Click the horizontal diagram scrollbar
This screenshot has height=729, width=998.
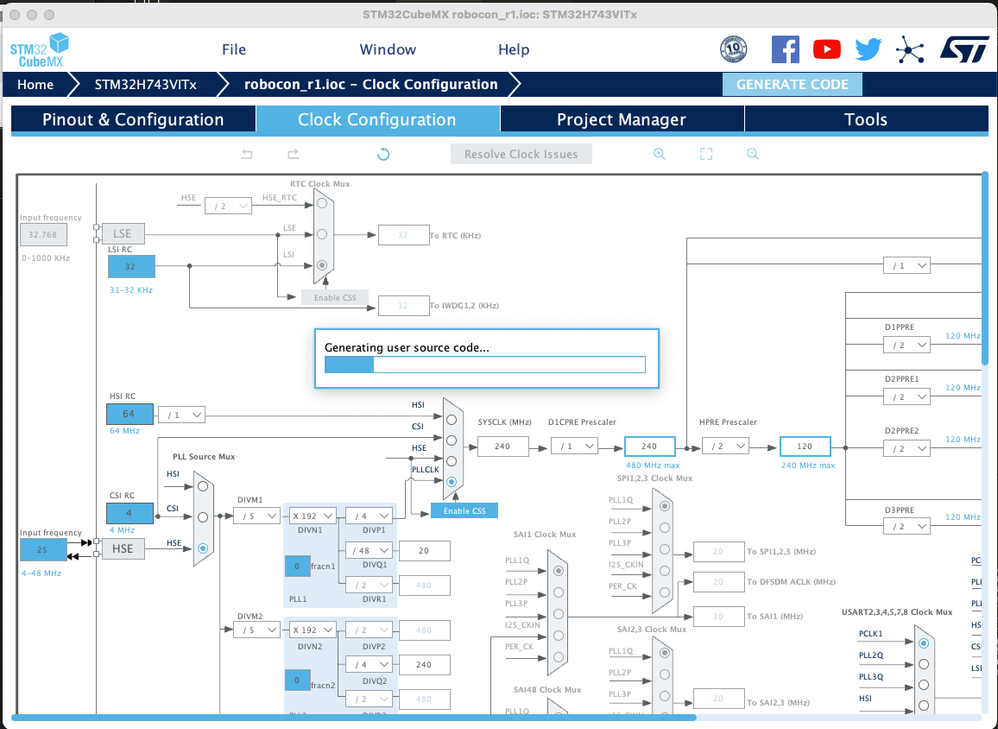pyautogui.click(x=354, y=718)
